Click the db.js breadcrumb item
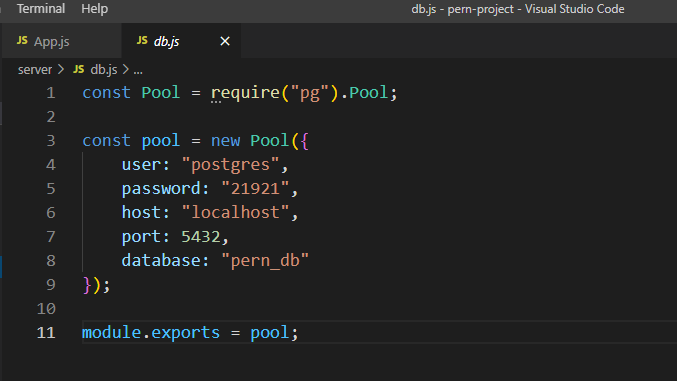Viewport: 677px width, 381px height. [104, 70]
